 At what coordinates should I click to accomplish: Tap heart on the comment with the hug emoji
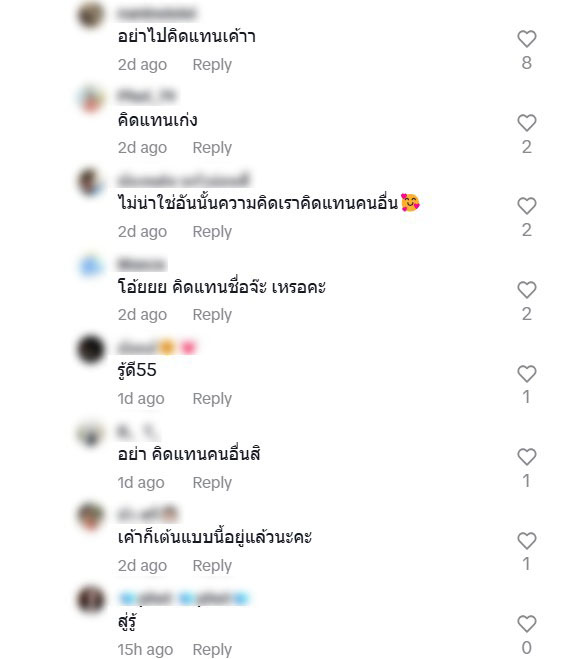(526, 206)
